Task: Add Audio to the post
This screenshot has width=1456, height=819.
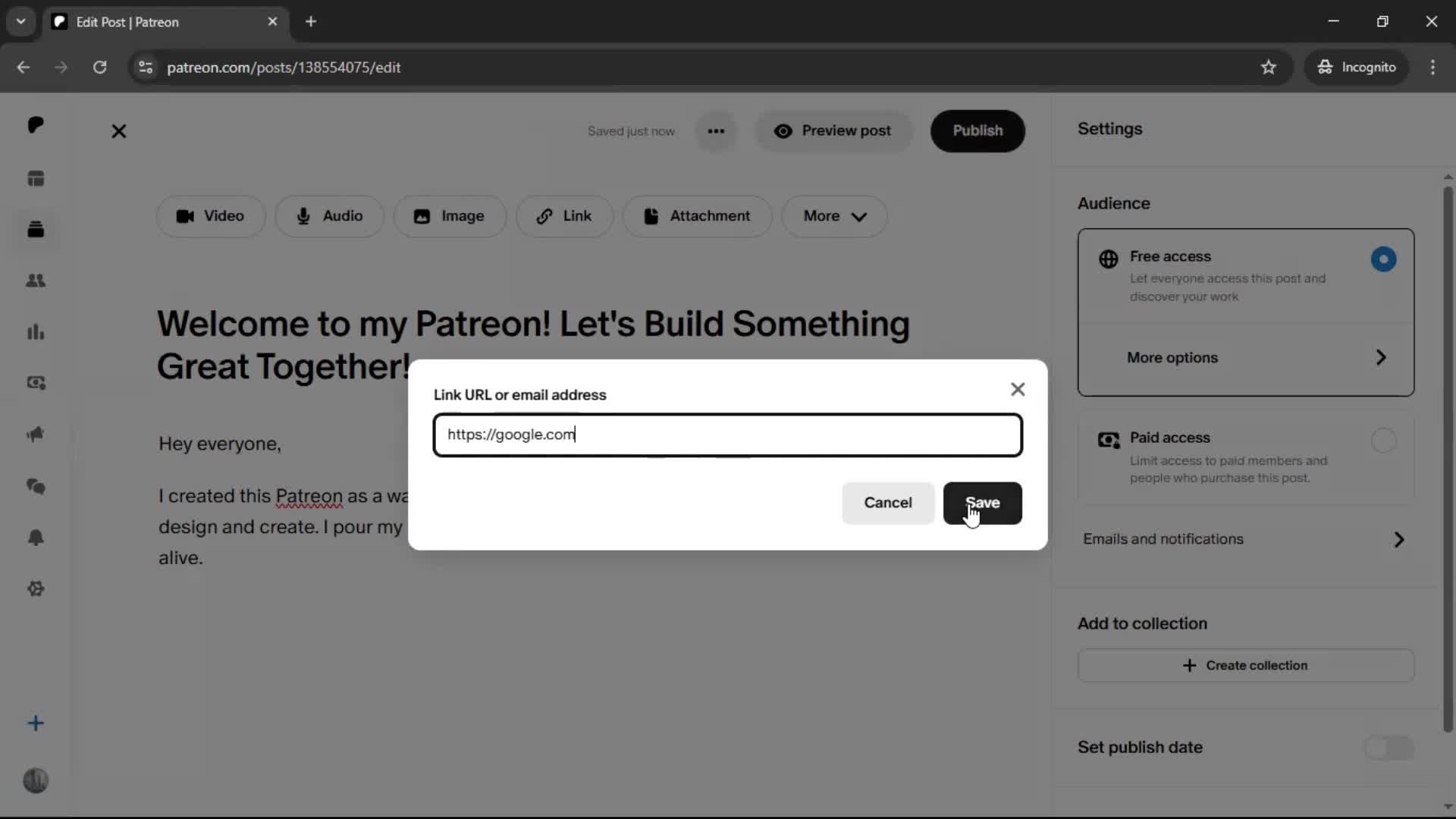Action: point(329,216)
